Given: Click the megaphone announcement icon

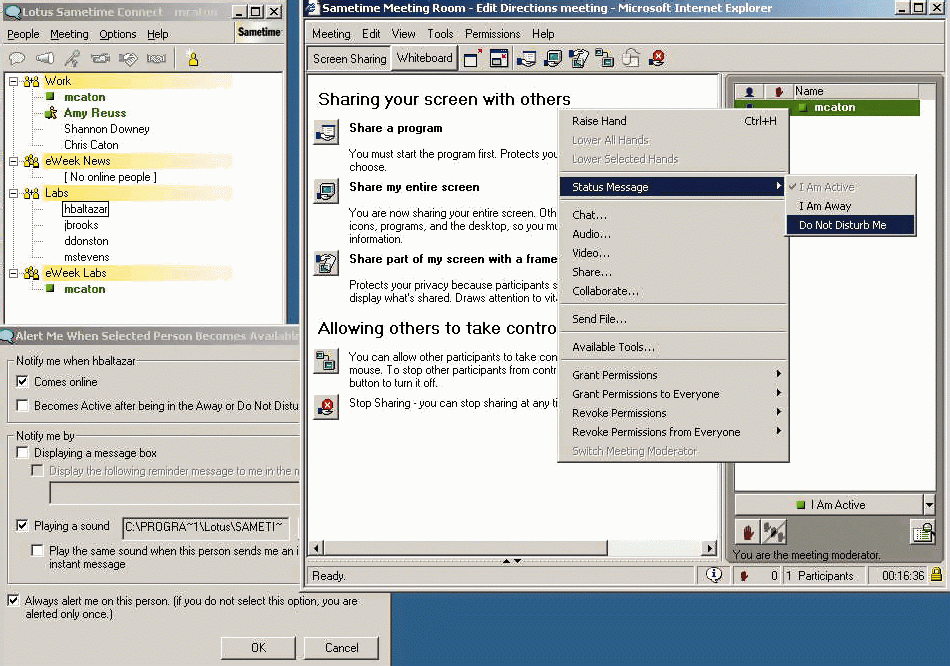Looking at the screenshot, I should [45, 59].
